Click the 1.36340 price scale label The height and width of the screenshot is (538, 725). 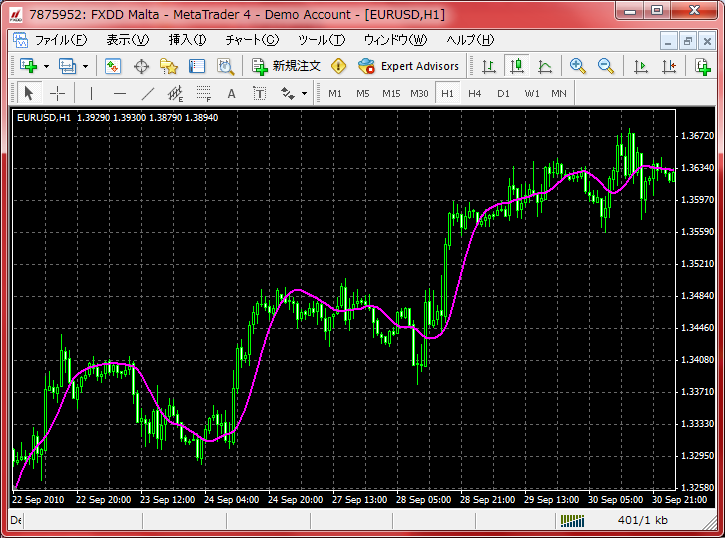coord(698,167)
